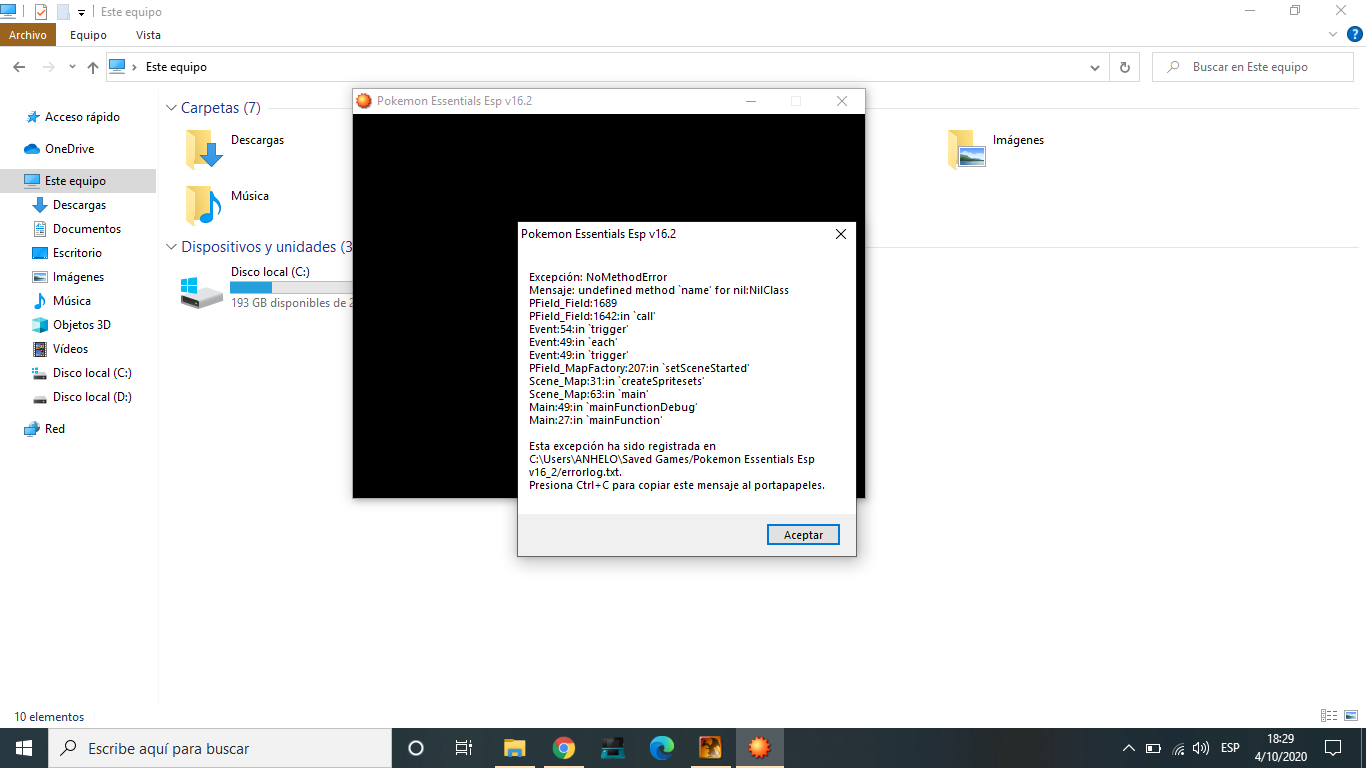Switch to large icons view toggle
Image resolution: width=1366 pixels, height=768 pixels.
(x=1351, y=716)
